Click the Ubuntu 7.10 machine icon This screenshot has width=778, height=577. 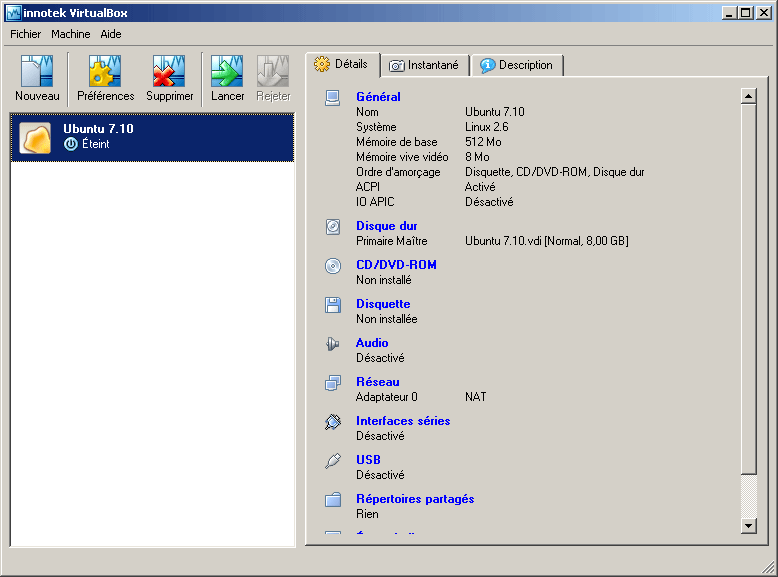pos(35,138)
